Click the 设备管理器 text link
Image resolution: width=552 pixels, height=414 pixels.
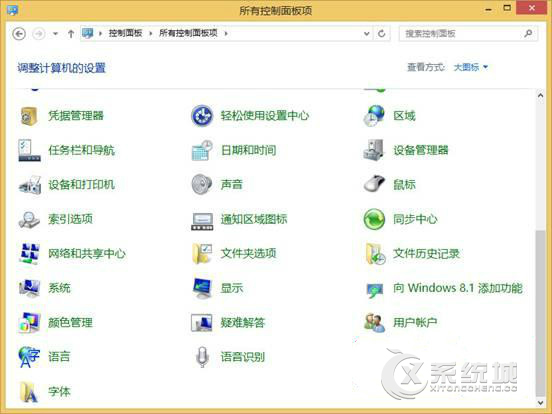click(x=421, y=150)
